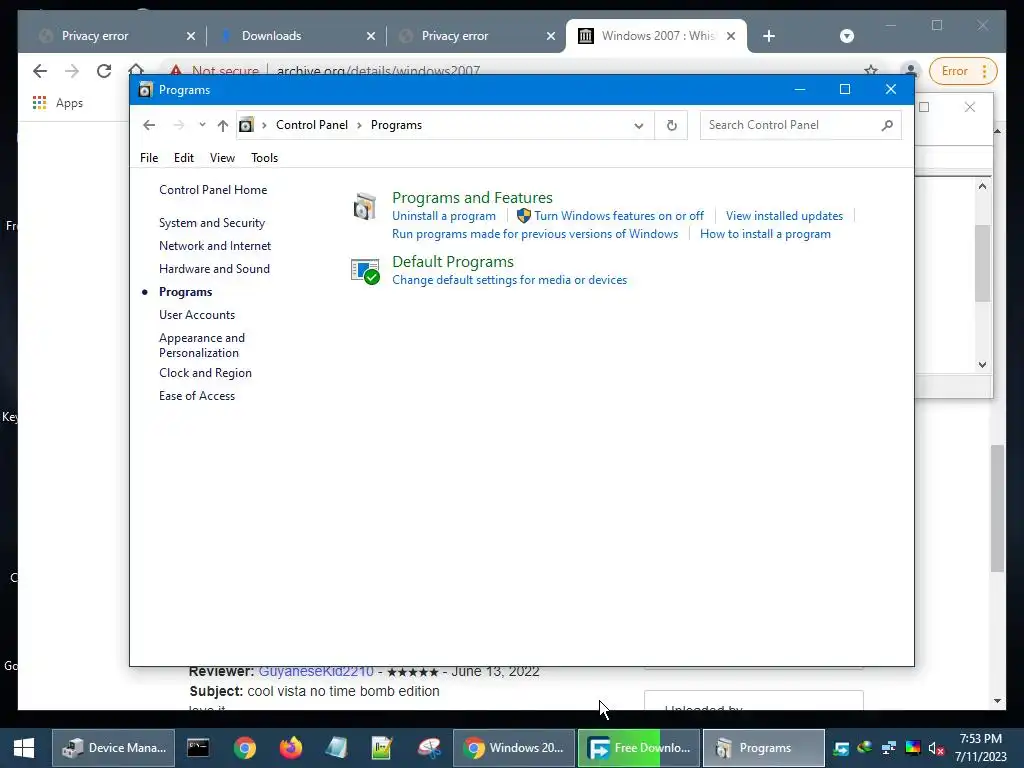Open Chrome profile avatar icon

(x=910, y=69)
